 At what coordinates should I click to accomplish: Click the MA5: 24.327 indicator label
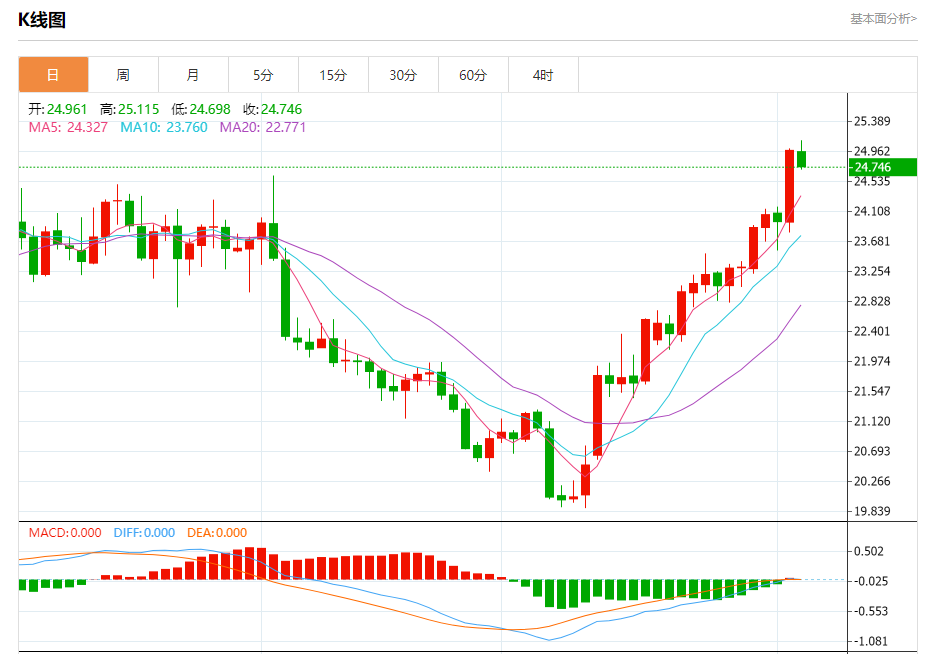click(x=68, y=127)
